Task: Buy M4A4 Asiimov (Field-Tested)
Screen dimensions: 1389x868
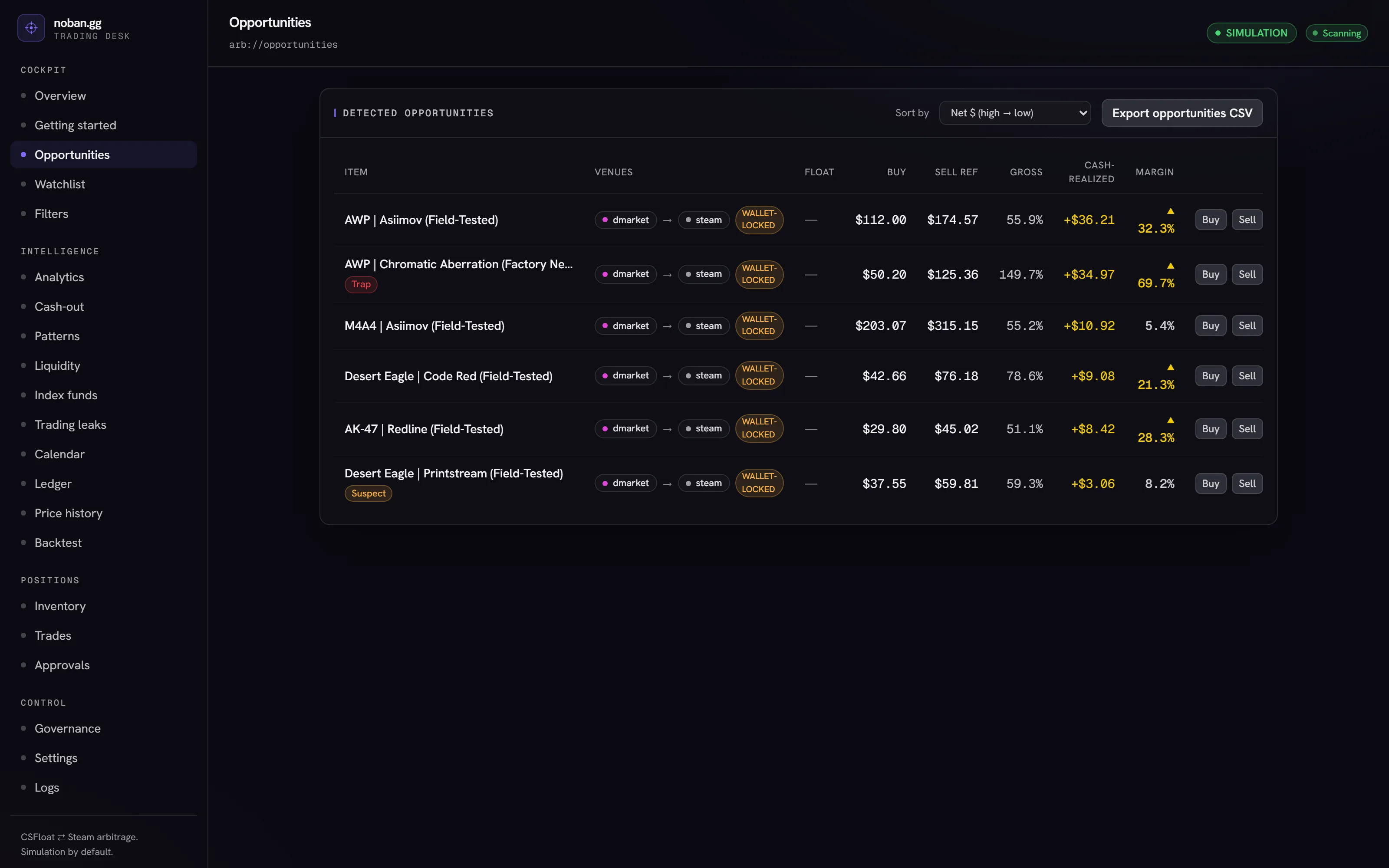Action: (1211, 325)
